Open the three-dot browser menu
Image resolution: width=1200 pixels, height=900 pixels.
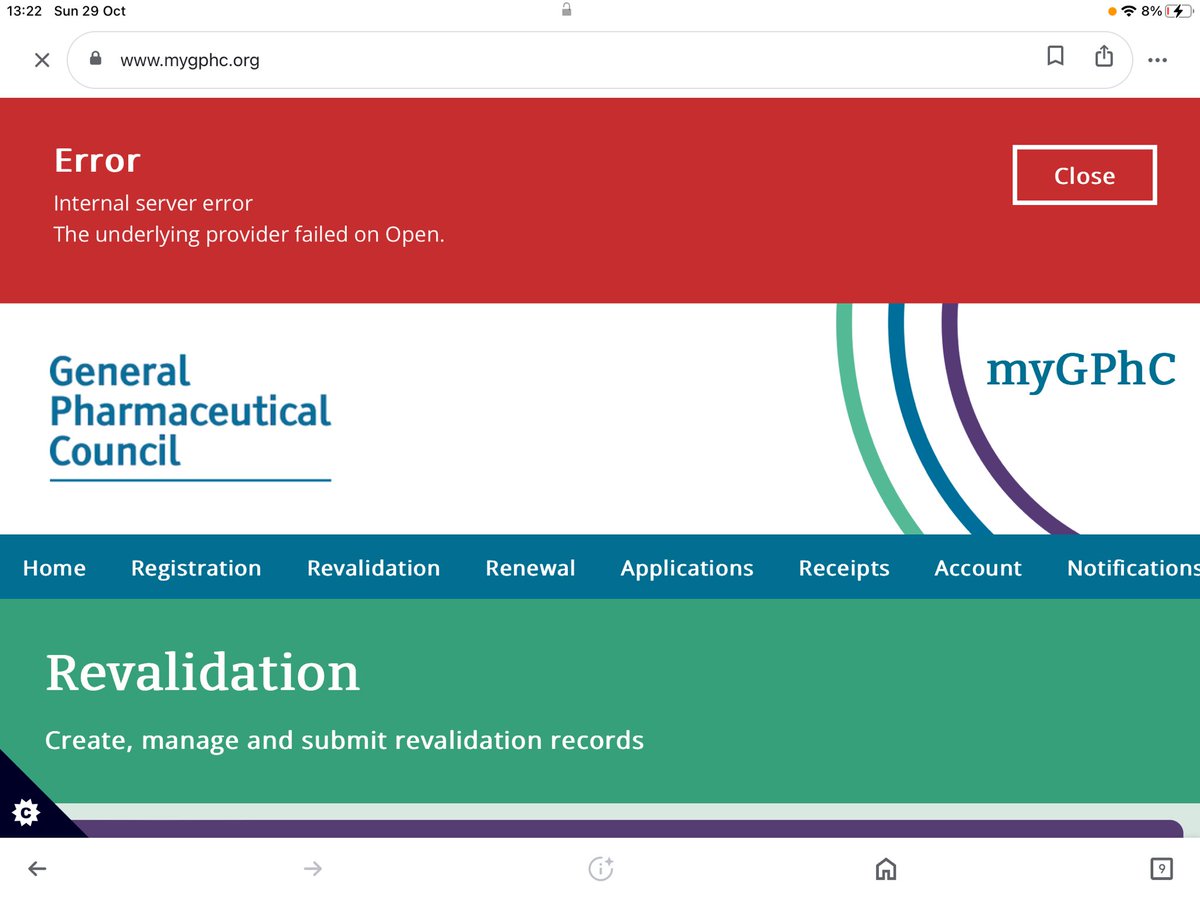tap(1157, 60)
